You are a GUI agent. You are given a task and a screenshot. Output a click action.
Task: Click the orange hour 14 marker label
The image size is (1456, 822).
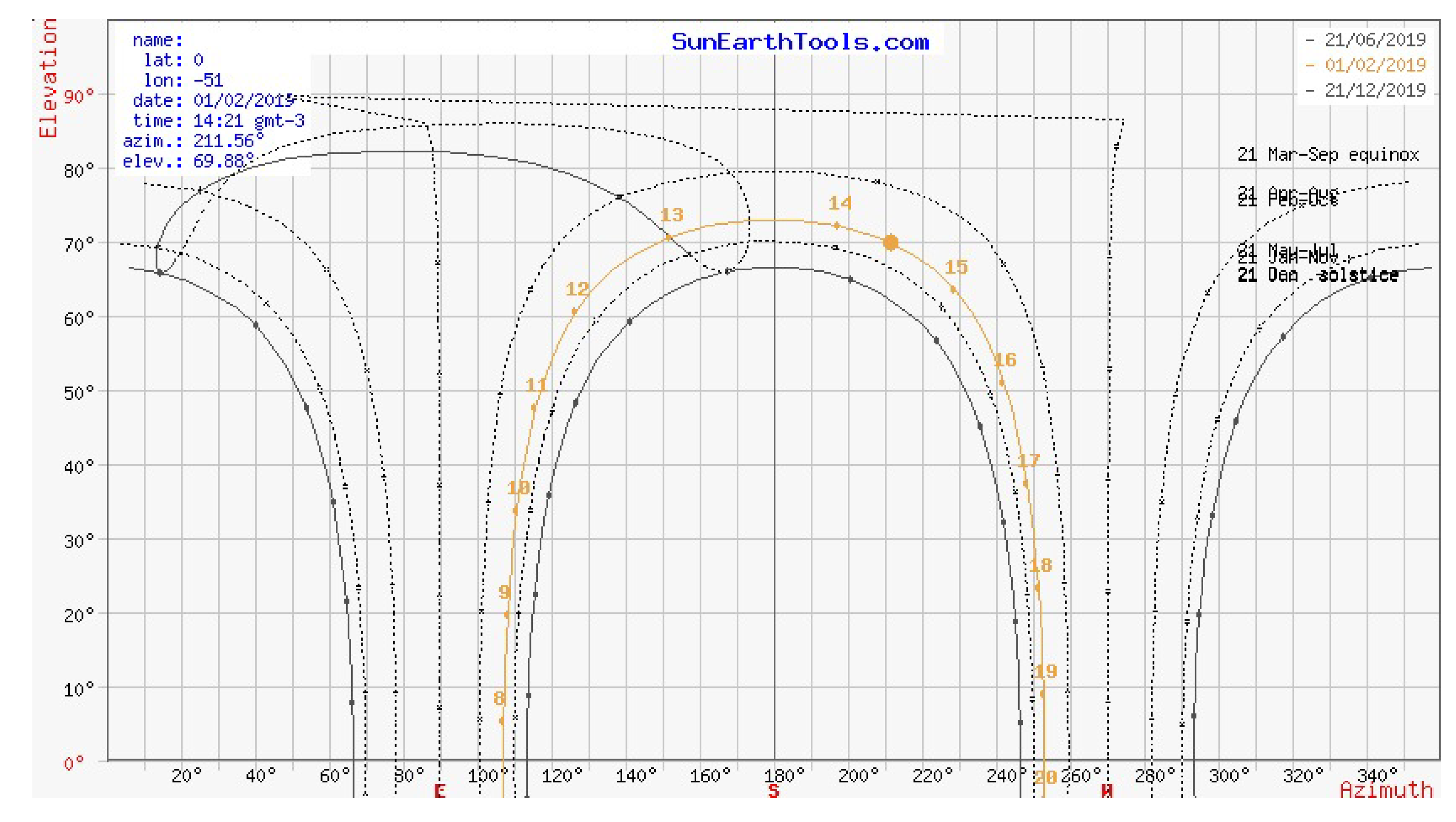pos(840,203)
